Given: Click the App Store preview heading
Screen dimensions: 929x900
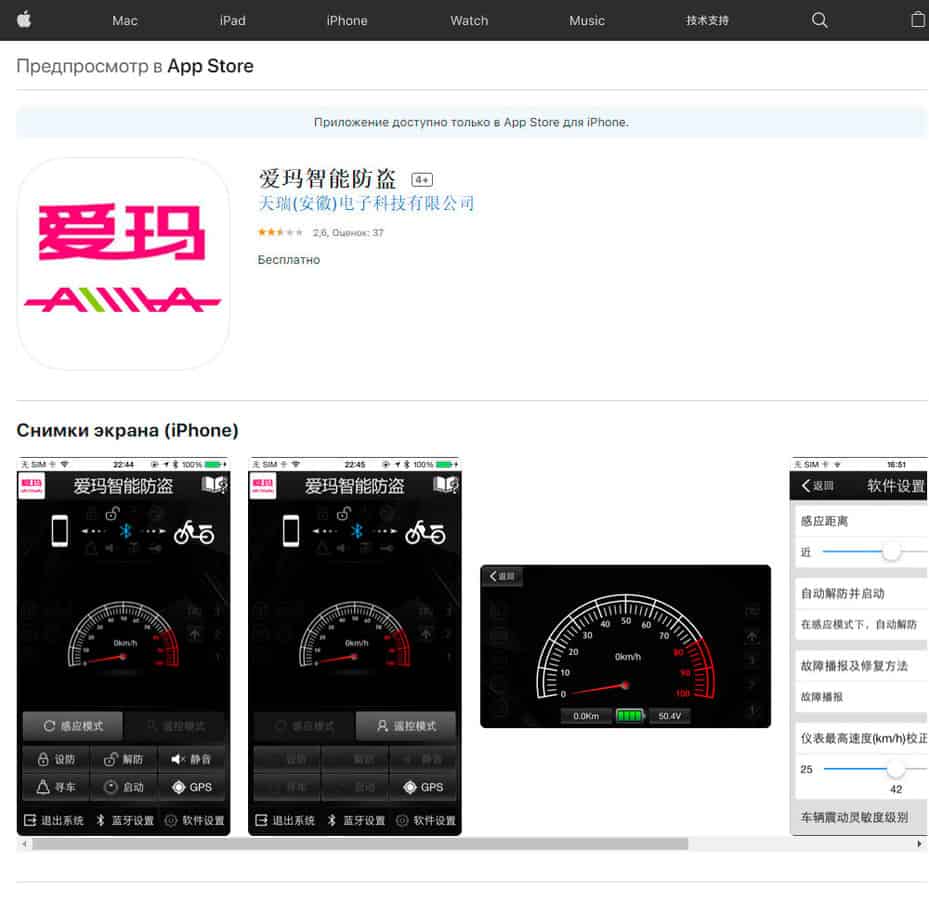Looking at the screenshot, I should click(x=135, y=66).
